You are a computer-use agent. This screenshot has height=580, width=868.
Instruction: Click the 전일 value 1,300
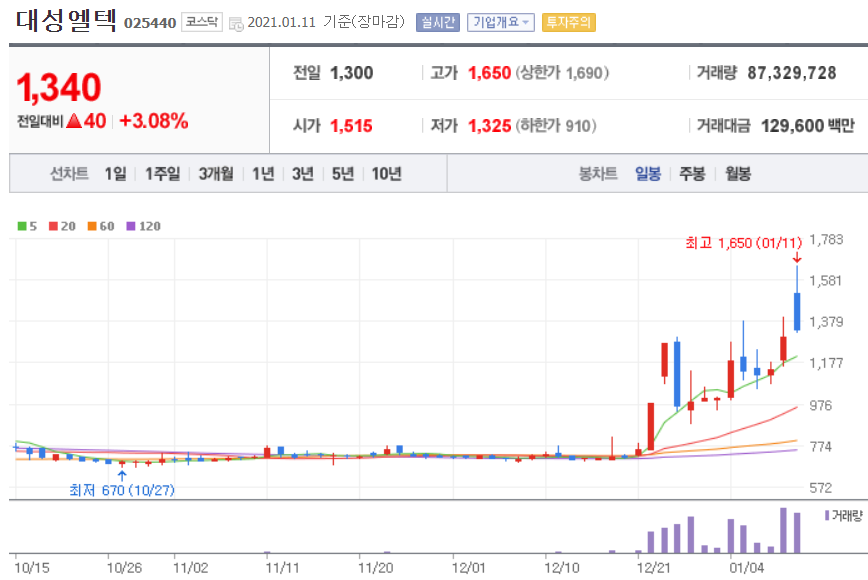click(x=352, y=72)
